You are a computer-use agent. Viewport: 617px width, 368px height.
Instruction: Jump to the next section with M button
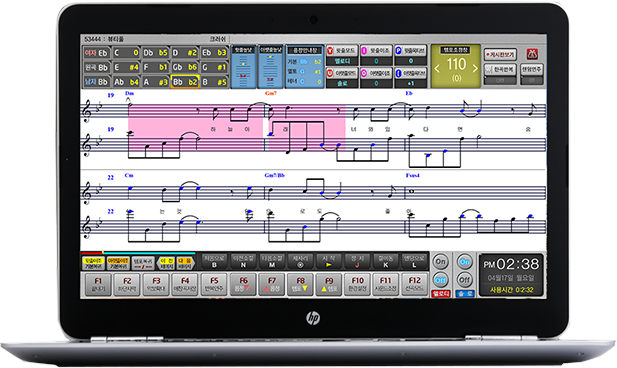coord(272,261)
